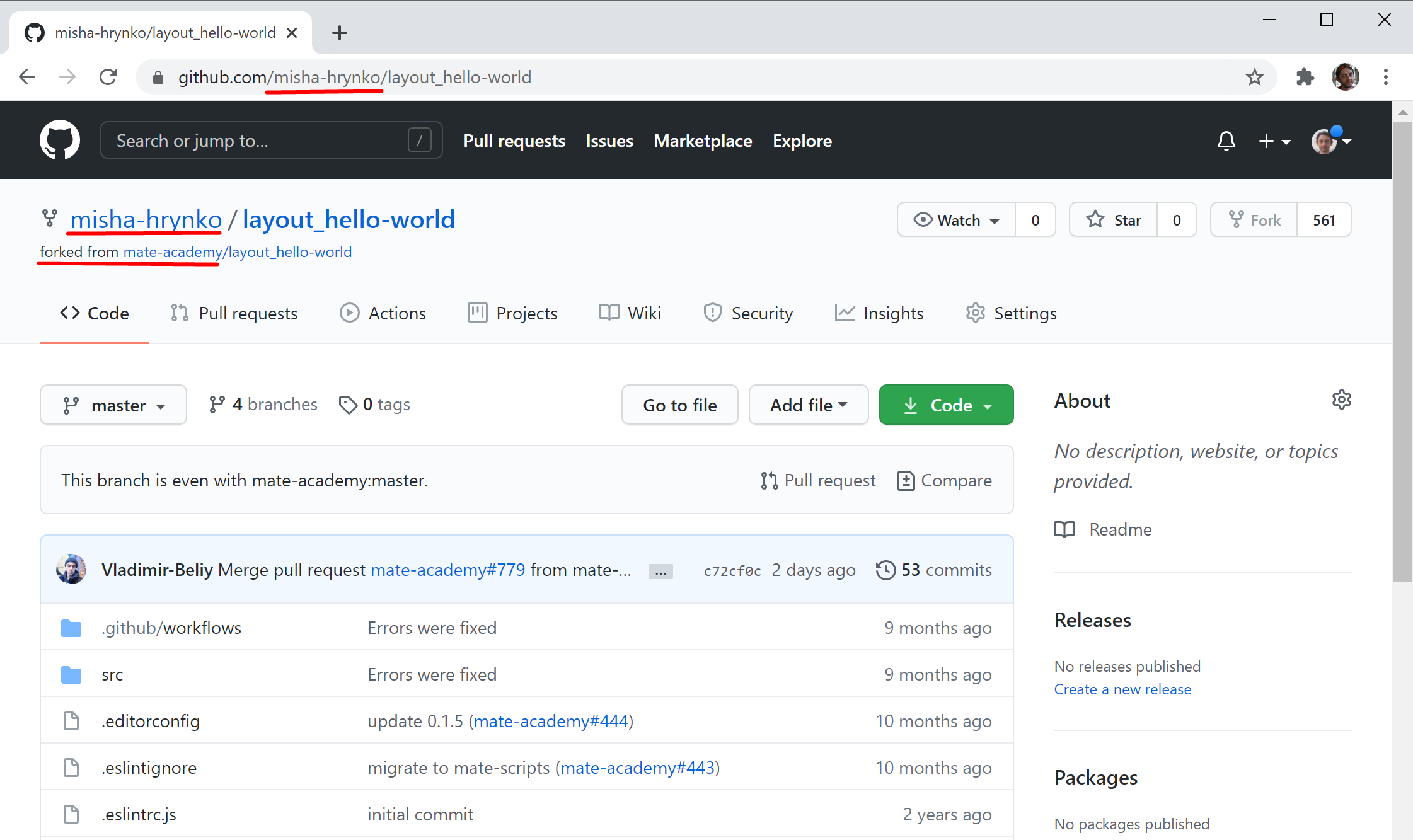Screen dimensions: 1413x840
Task: Open the .github/workflows folder
Action: click(171, 628)
